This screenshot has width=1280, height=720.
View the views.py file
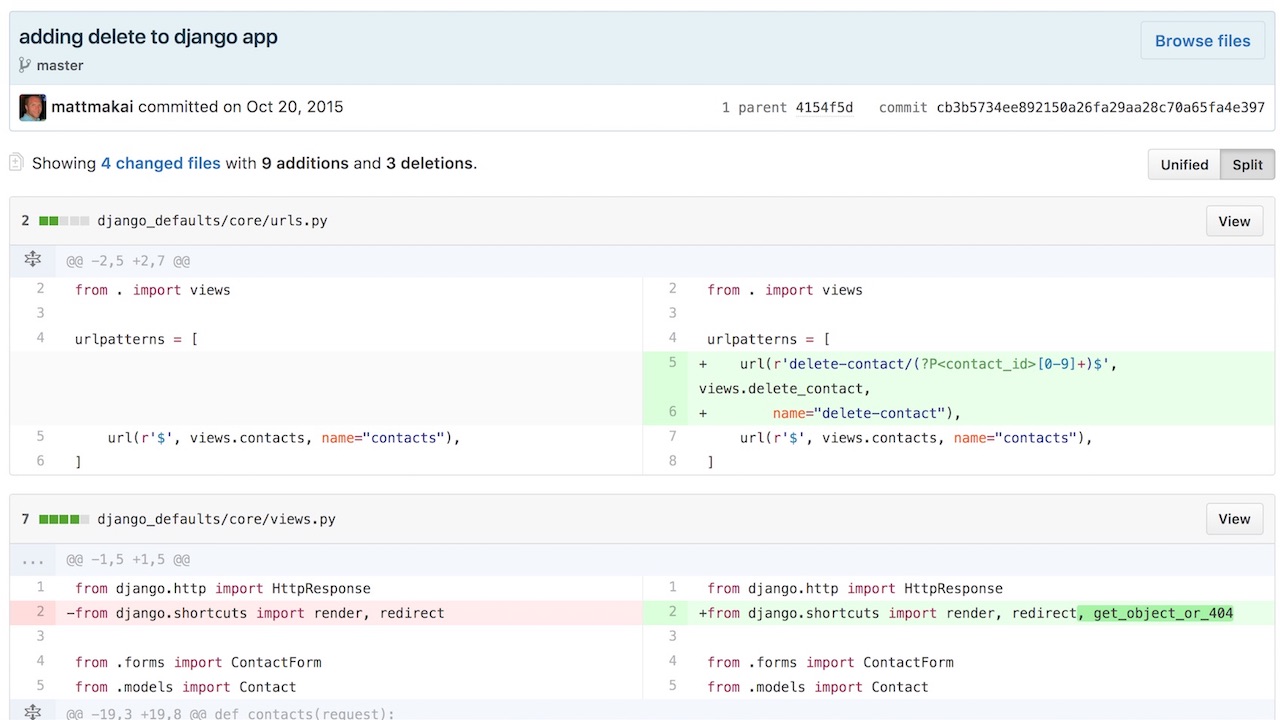(1234, 519)
